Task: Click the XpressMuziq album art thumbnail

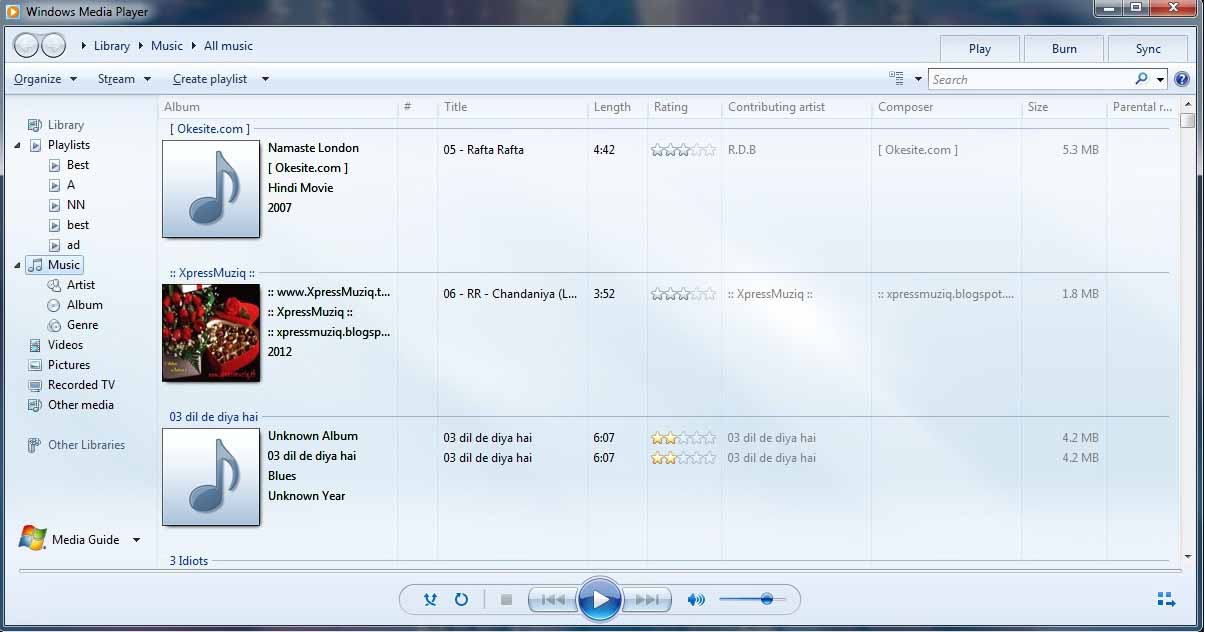Action: [211, 333]
